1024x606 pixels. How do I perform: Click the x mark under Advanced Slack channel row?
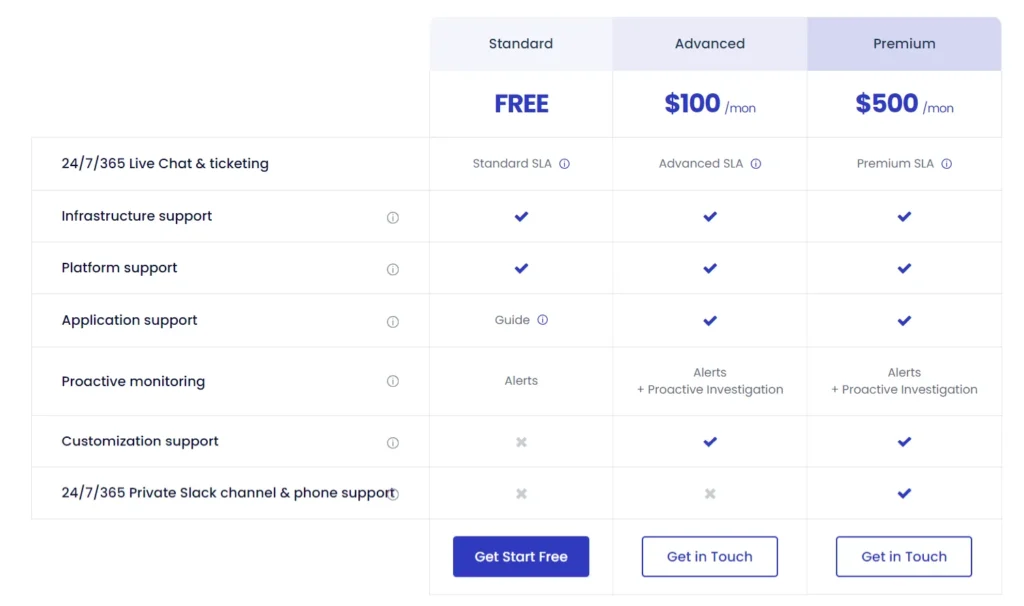[710, 493]
